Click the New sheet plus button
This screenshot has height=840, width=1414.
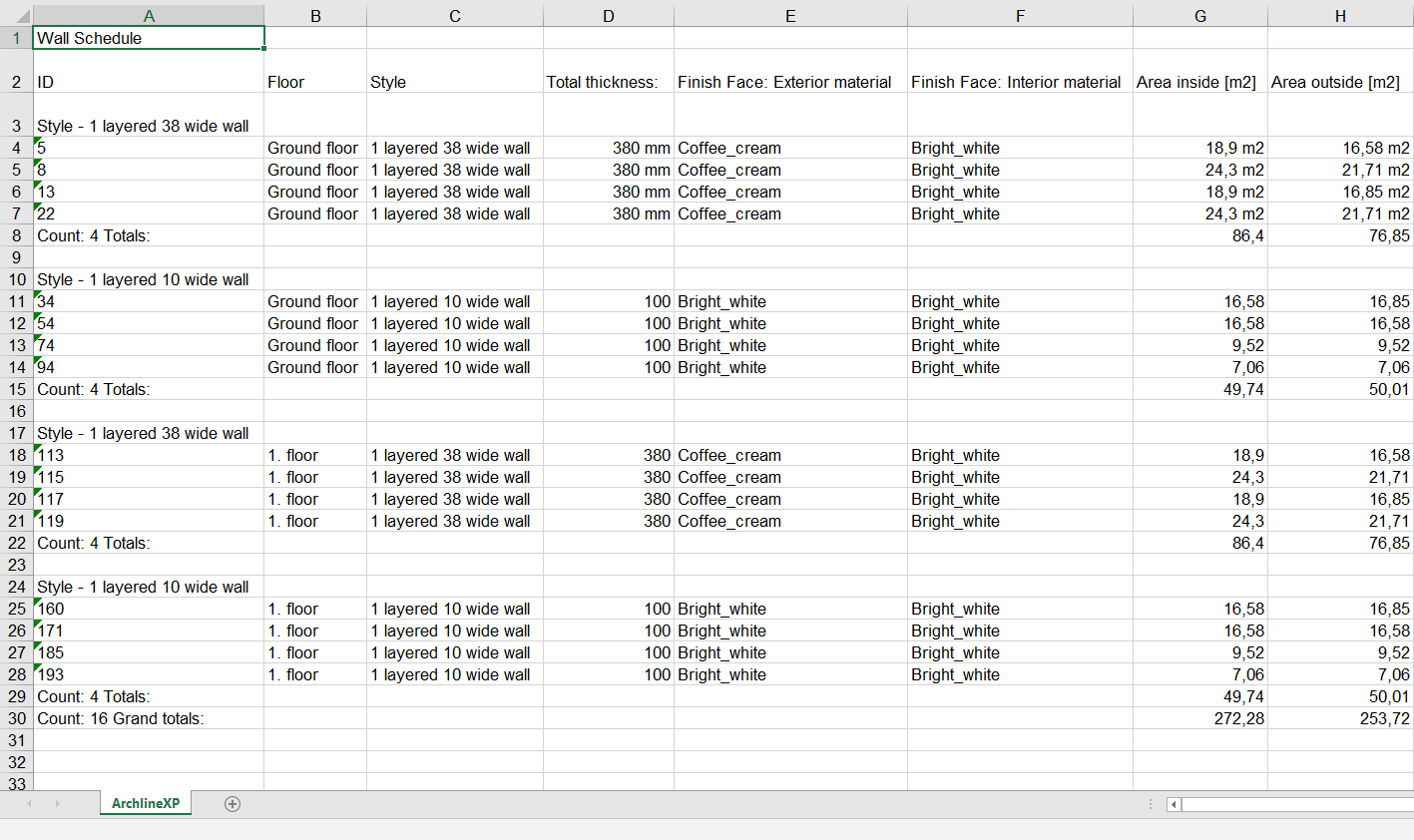coord(233,804)
